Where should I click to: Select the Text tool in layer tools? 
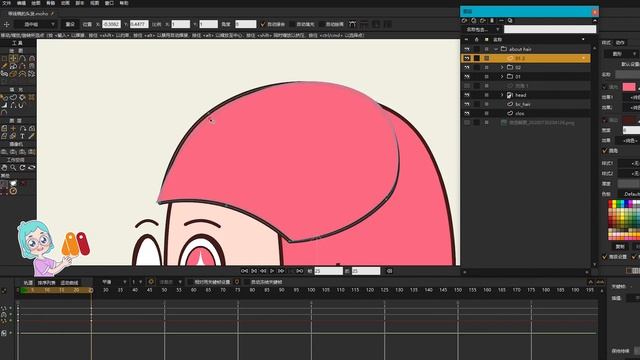point(22,136)
